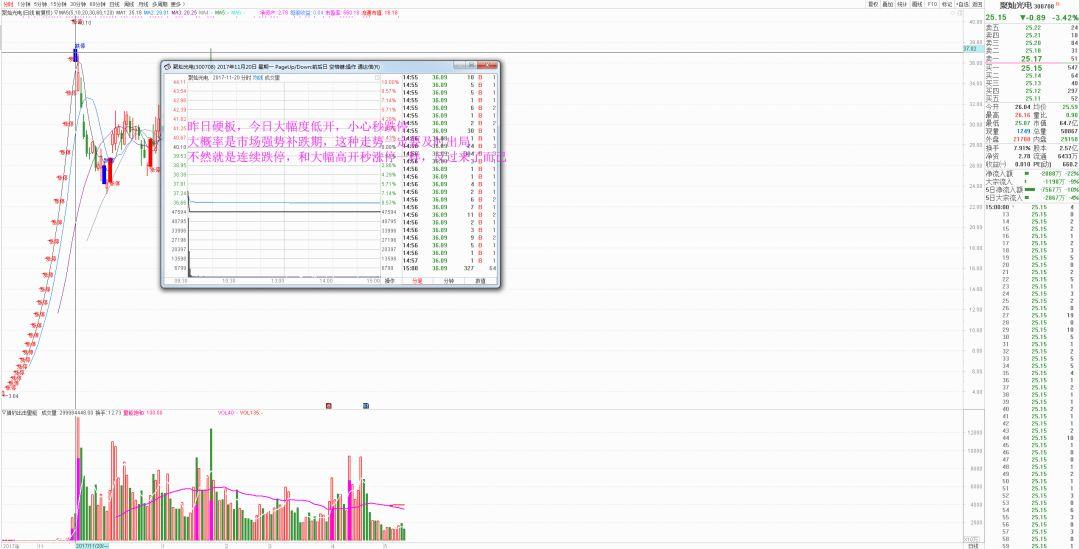Click the 复权 toolbar button
1080x549 pixels.
[x=873, y=4]
